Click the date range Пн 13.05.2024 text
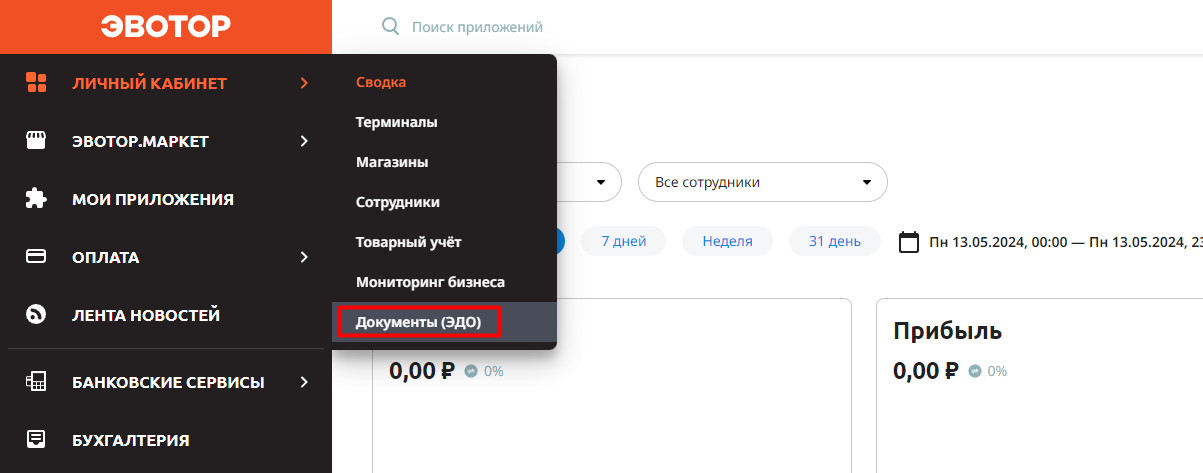 click(1066, 242)
